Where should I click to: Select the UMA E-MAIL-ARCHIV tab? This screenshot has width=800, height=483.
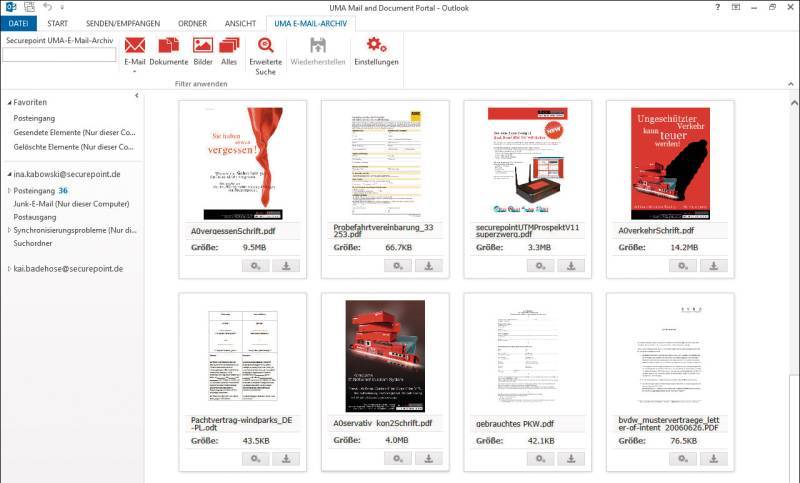(x=311, y=23)
